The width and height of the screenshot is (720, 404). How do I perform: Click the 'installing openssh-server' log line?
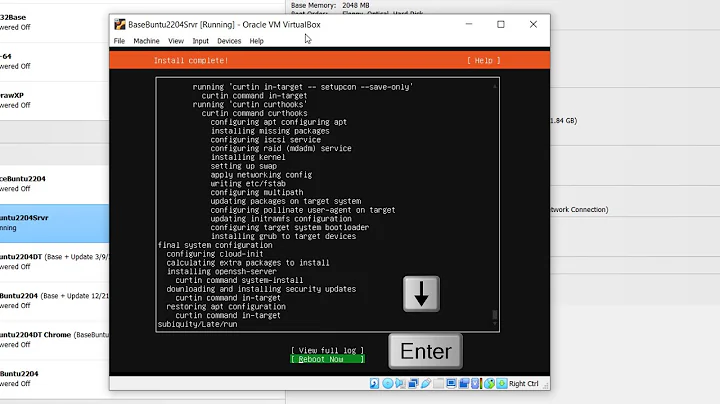221,271
